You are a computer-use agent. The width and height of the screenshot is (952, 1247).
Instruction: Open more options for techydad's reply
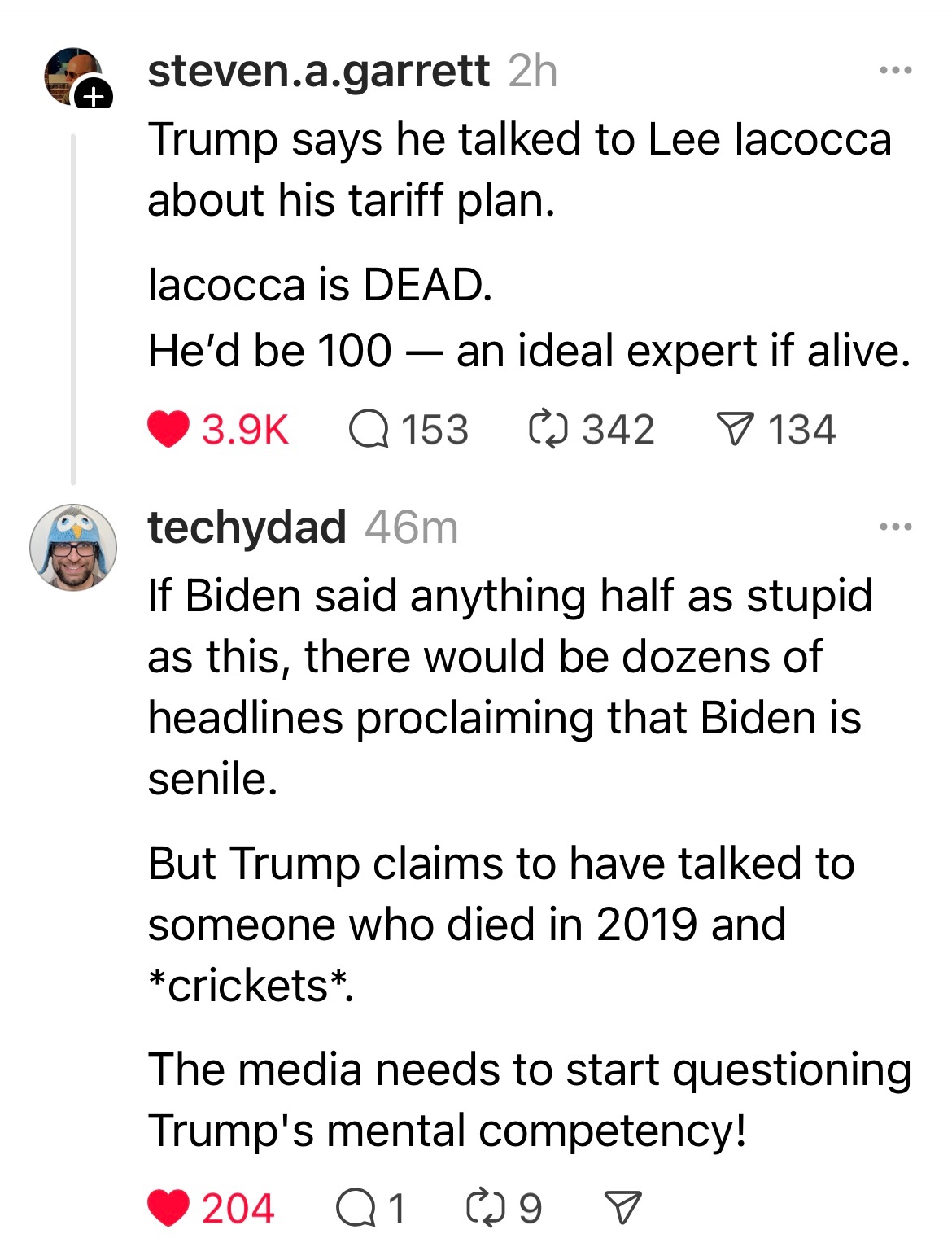[895, 527]
